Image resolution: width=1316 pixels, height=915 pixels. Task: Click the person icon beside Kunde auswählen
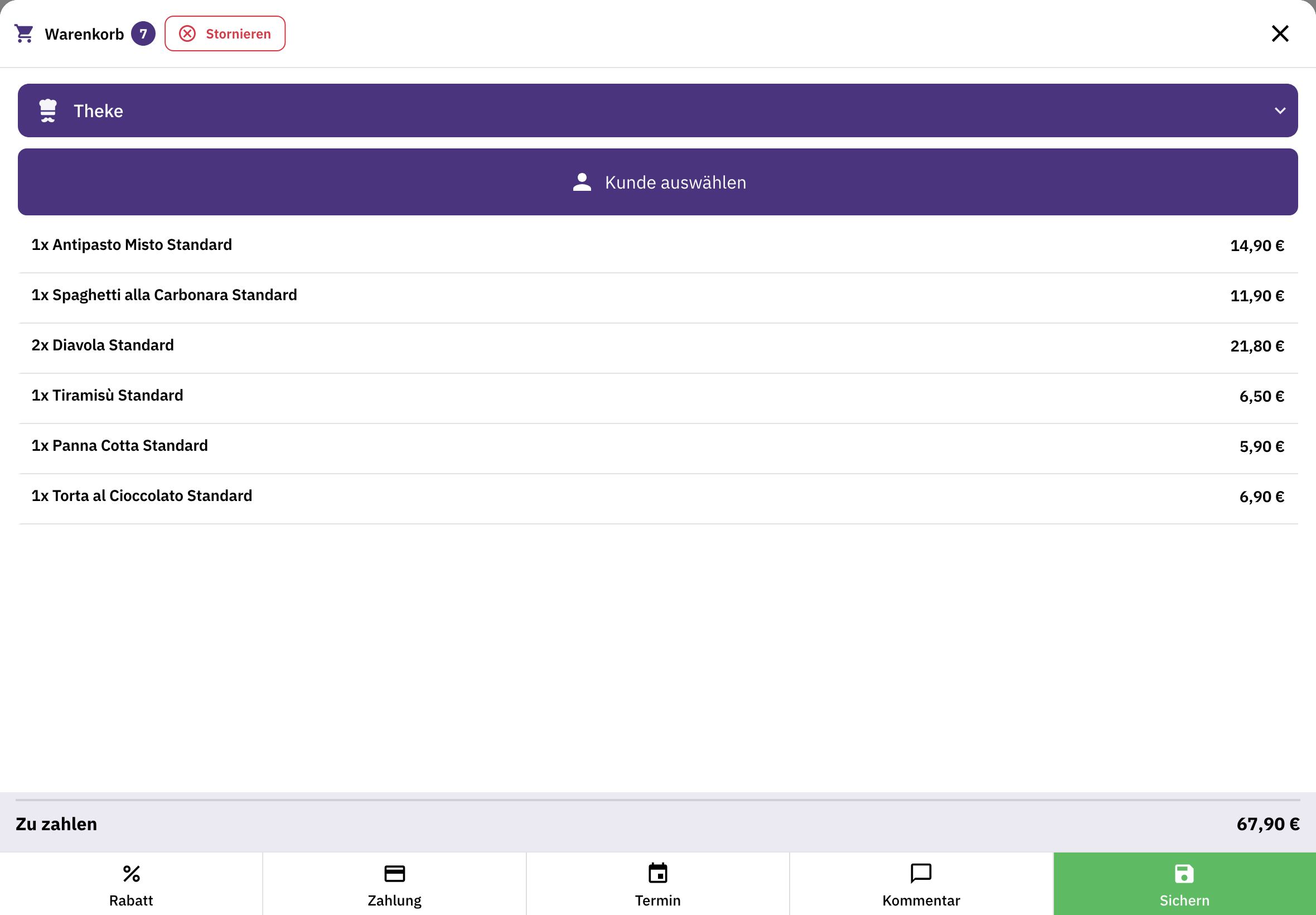click(582, 182)
